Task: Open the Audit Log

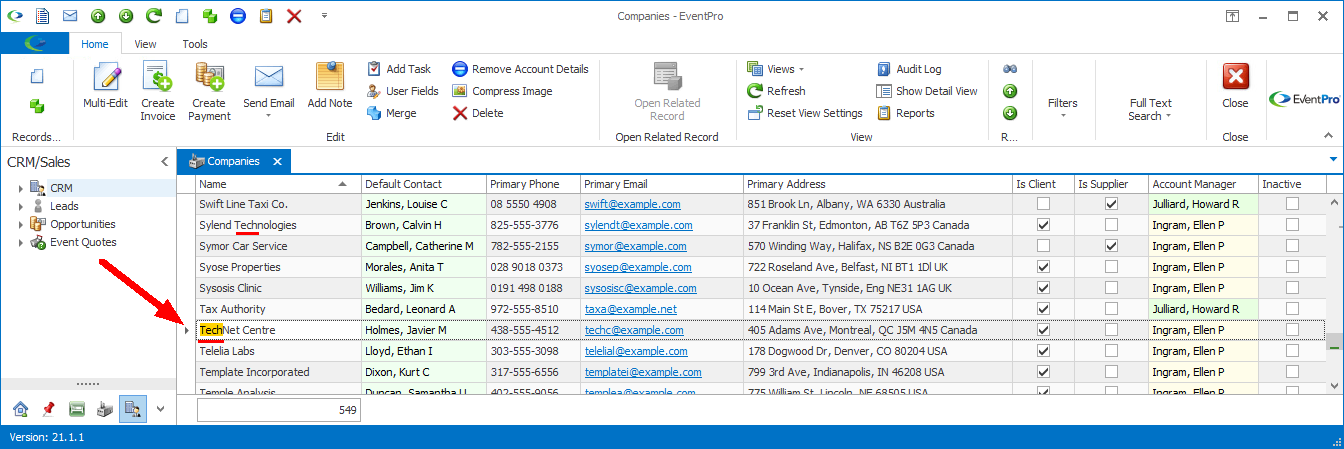Action: click(909, 69)
